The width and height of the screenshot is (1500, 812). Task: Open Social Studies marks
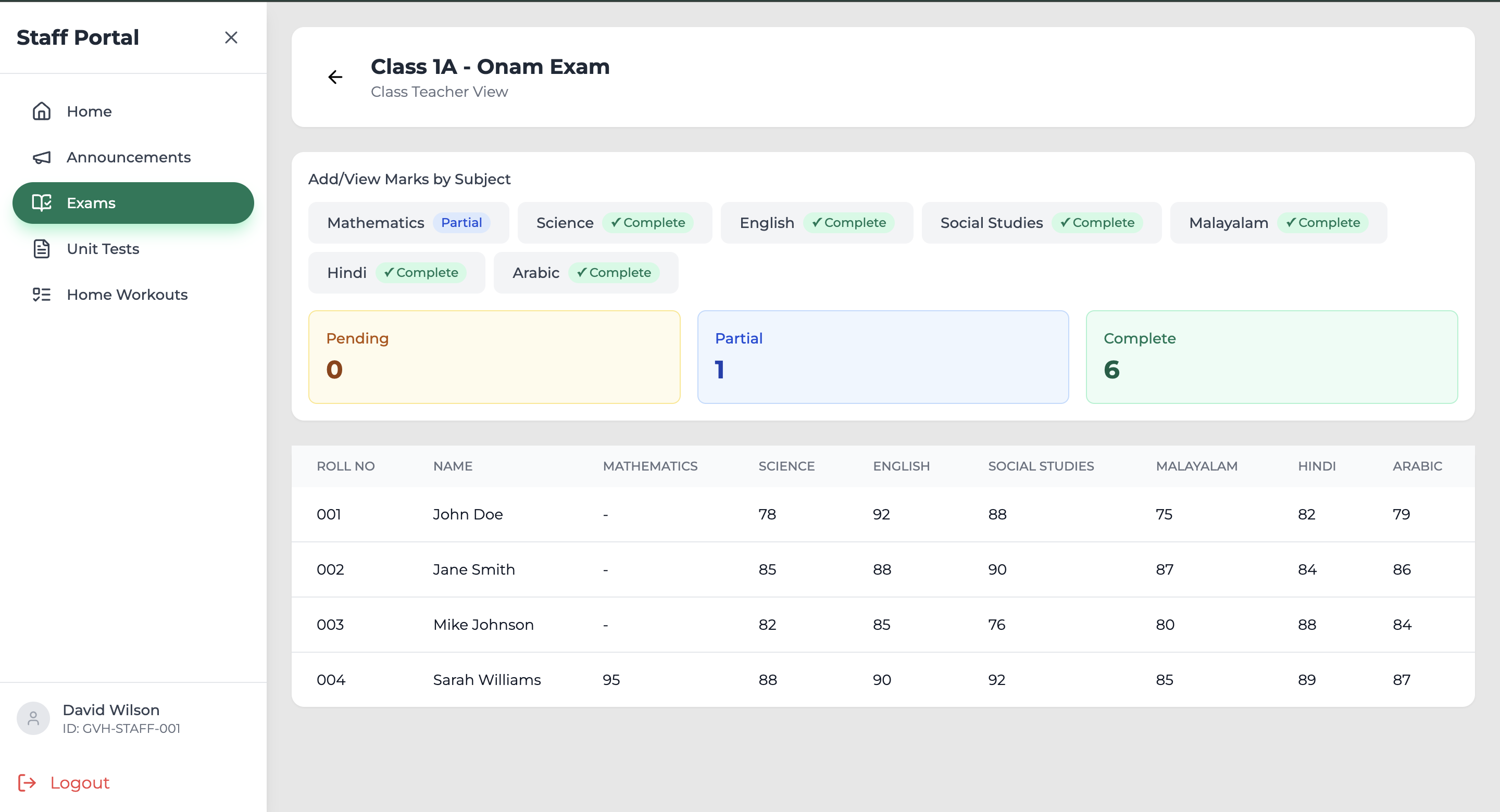1041,223
